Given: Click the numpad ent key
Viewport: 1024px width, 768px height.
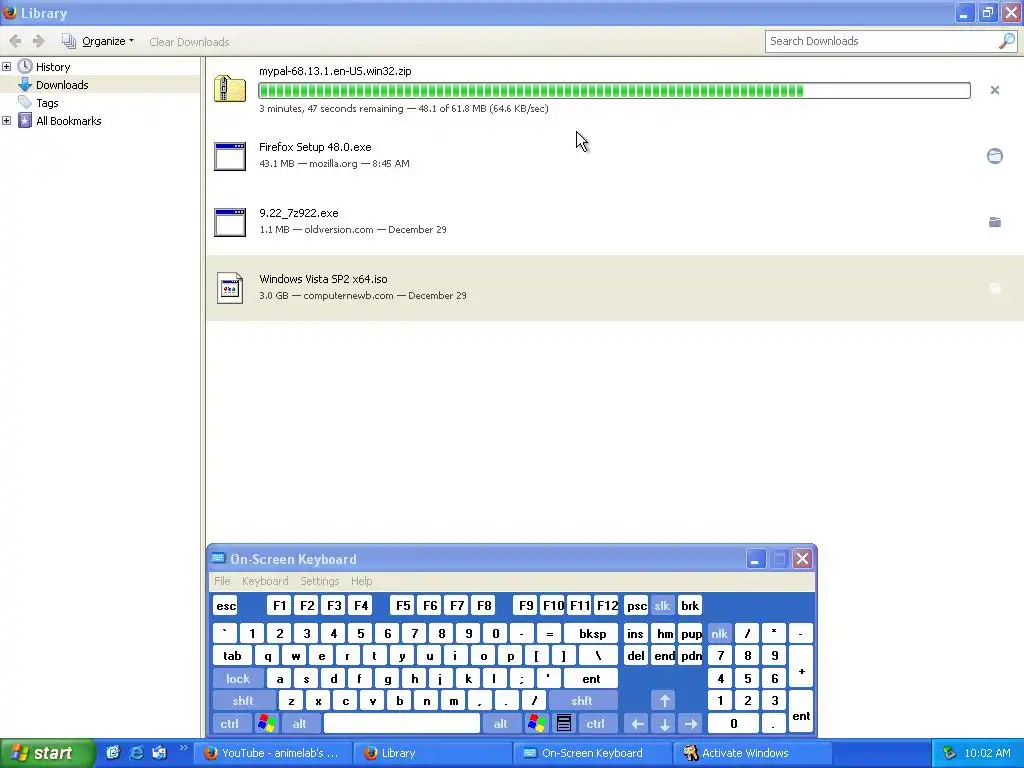Looking at the screenshot, I should click(801, 712).
